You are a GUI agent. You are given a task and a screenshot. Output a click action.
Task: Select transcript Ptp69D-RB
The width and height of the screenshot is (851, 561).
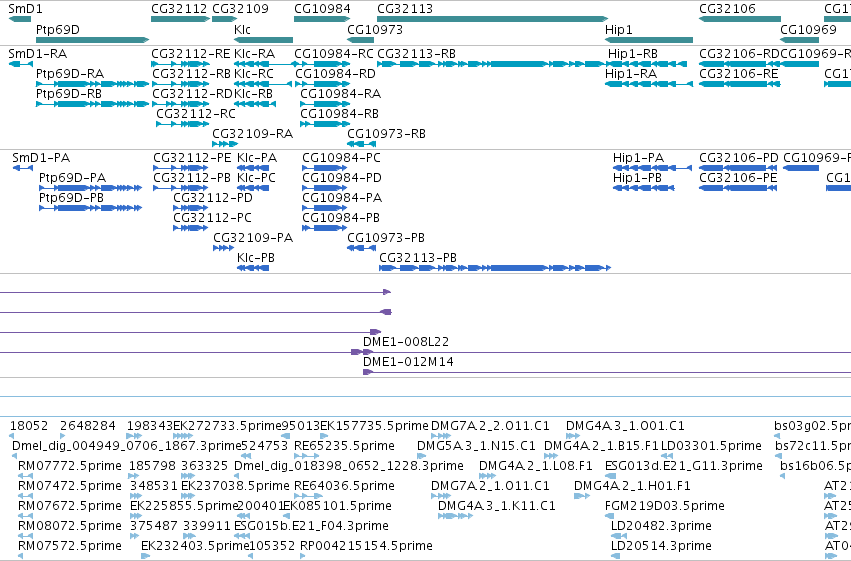tap(68, 94)
